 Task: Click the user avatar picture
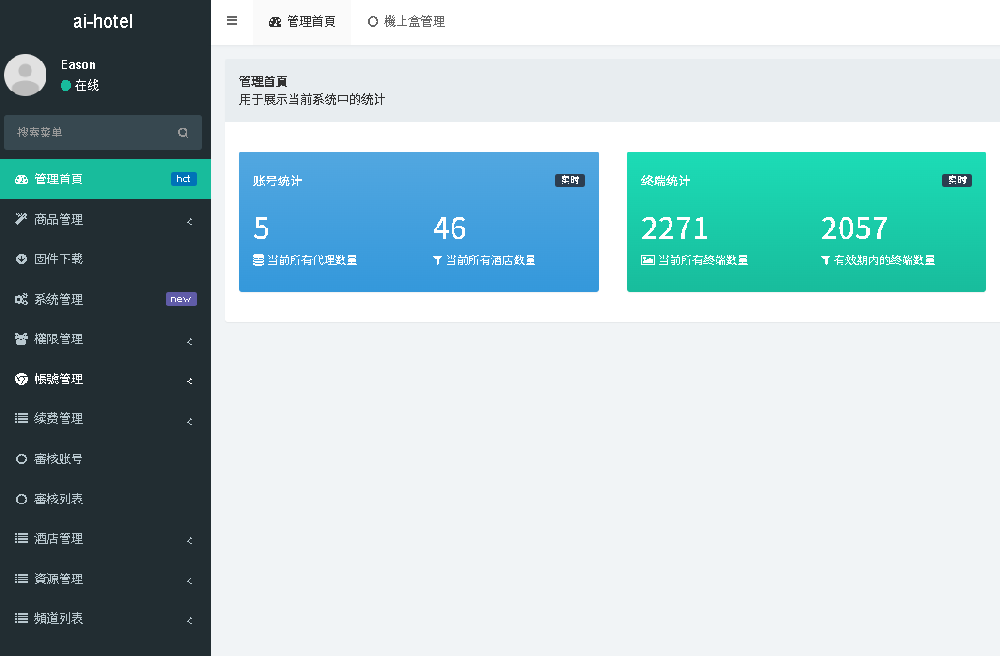25,75
